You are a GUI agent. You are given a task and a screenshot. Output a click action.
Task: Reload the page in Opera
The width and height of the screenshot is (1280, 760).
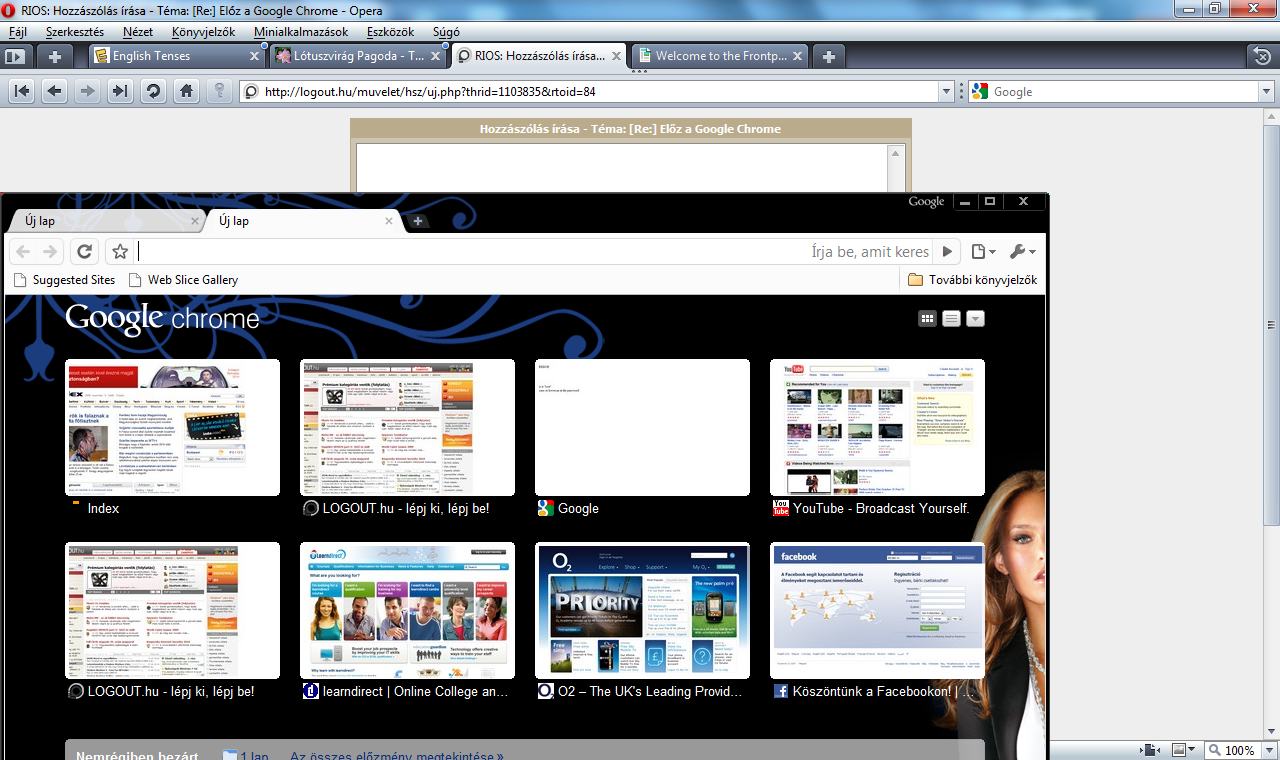[153, 91]
